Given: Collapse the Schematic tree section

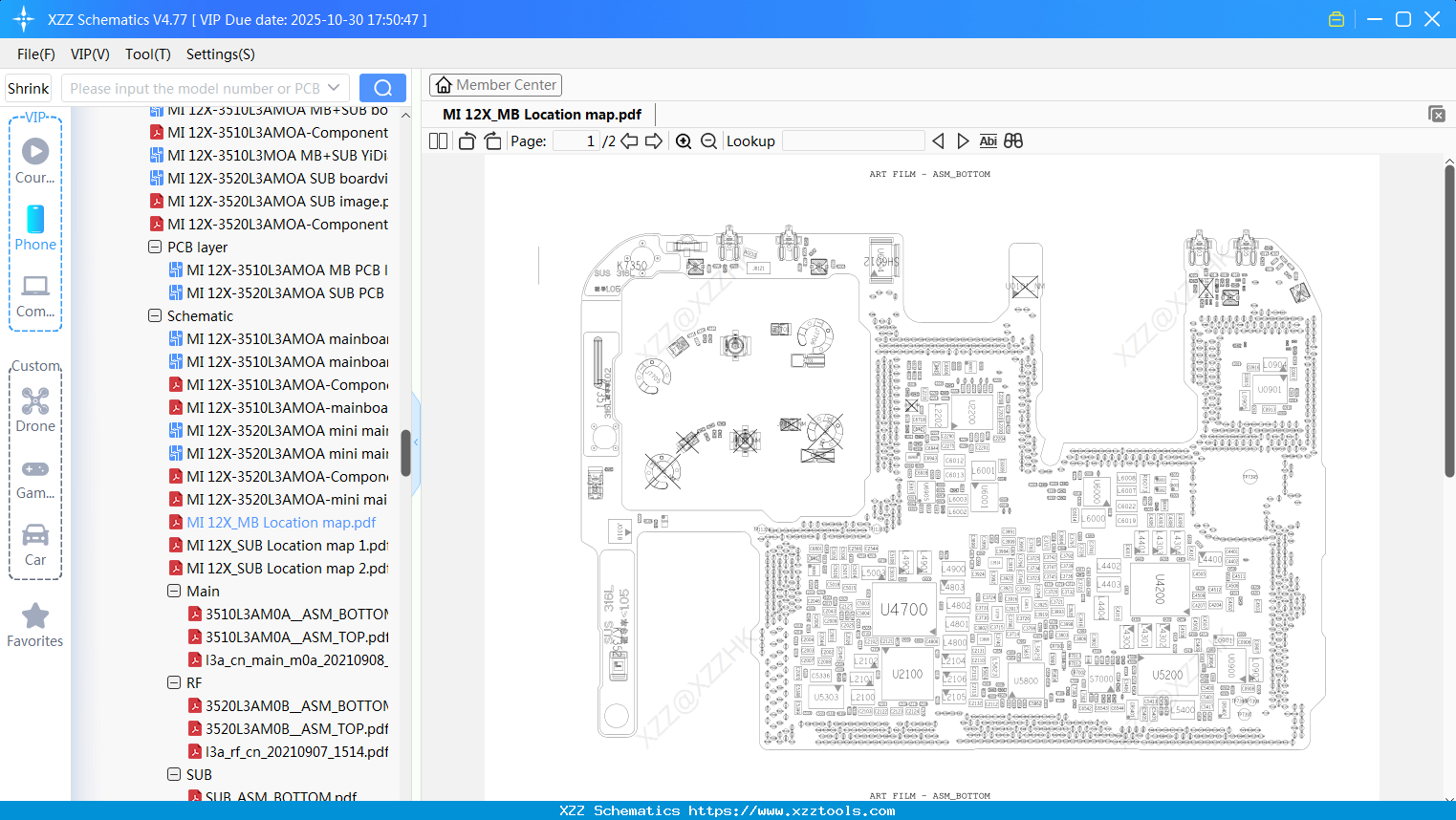Looking at the screenshot, I should (x=154, y=315).
